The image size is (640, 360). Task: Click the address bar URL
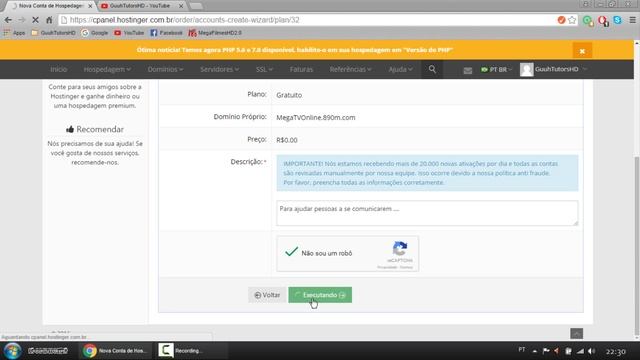(184, 20)
